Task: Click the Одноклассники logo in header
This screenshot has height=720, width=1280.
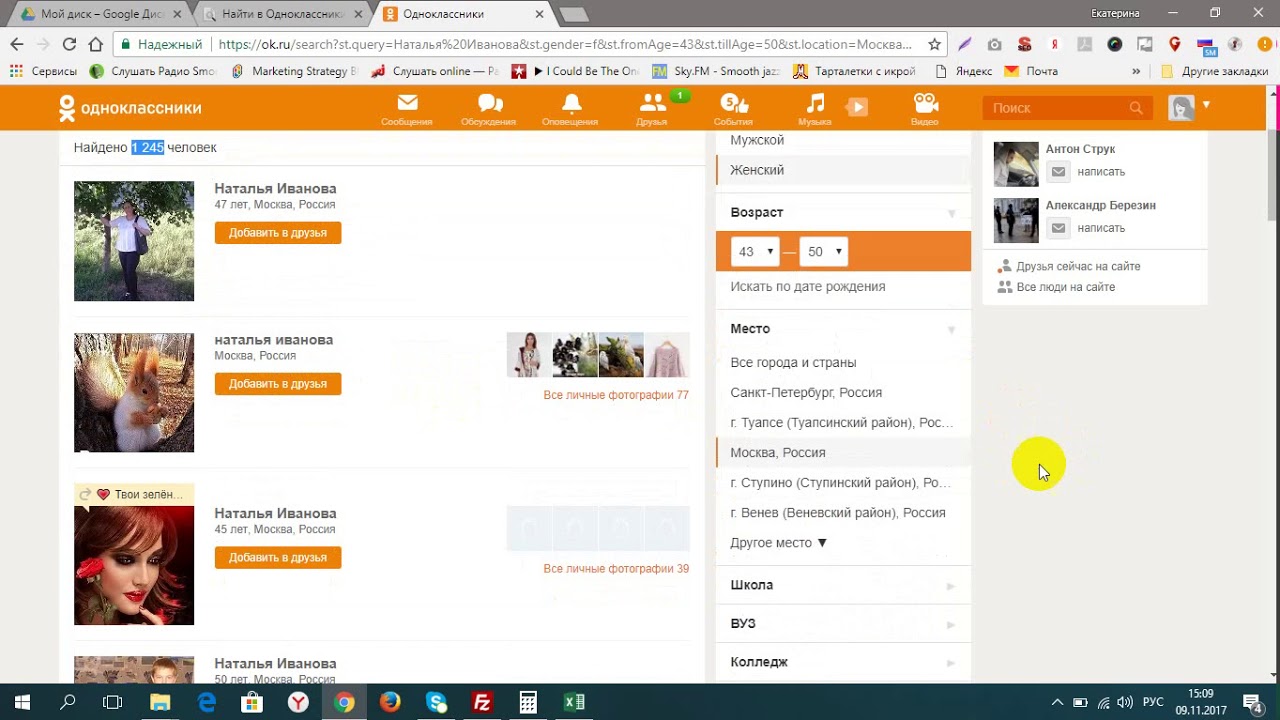Action: (130, 108)
